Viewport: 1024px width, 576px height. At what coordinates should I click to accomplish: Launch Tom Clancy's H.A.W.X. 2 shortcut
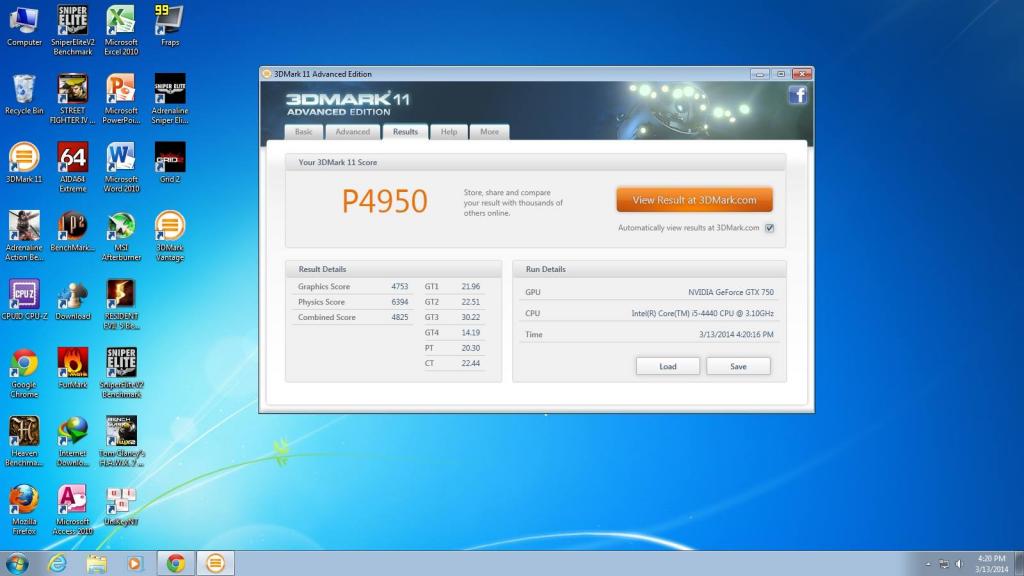click(x=121, y=441)
